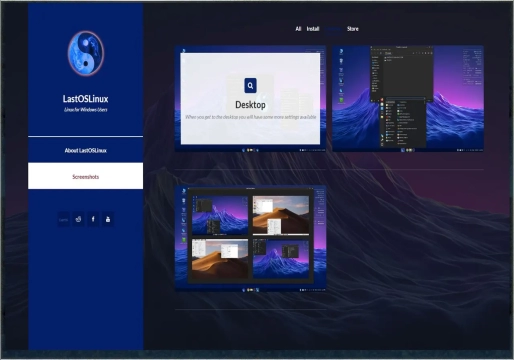Image resolution: width=514 pixels, height=360 pixels.
Task: Select the Store filter tab
Action: pyautogui.click(x=353, y=29)
